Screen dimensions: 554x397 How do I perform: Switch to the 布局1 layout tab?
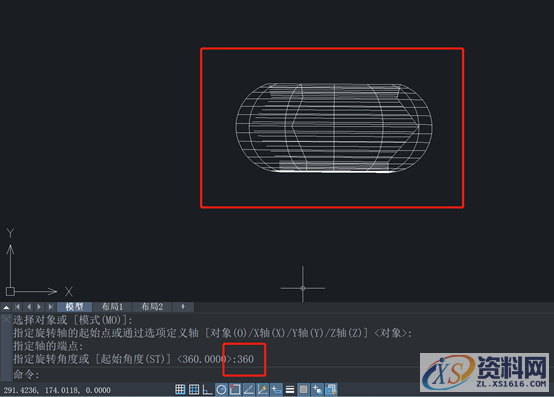point(112,307)
